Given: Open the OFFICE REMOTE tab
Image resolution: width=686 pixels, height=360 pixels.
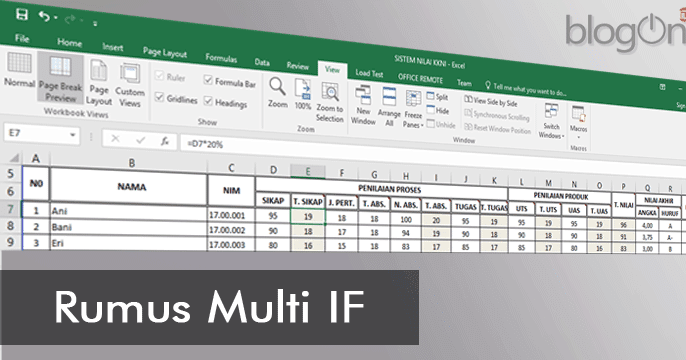Looking at the screenshot, I should pos(420,78).
